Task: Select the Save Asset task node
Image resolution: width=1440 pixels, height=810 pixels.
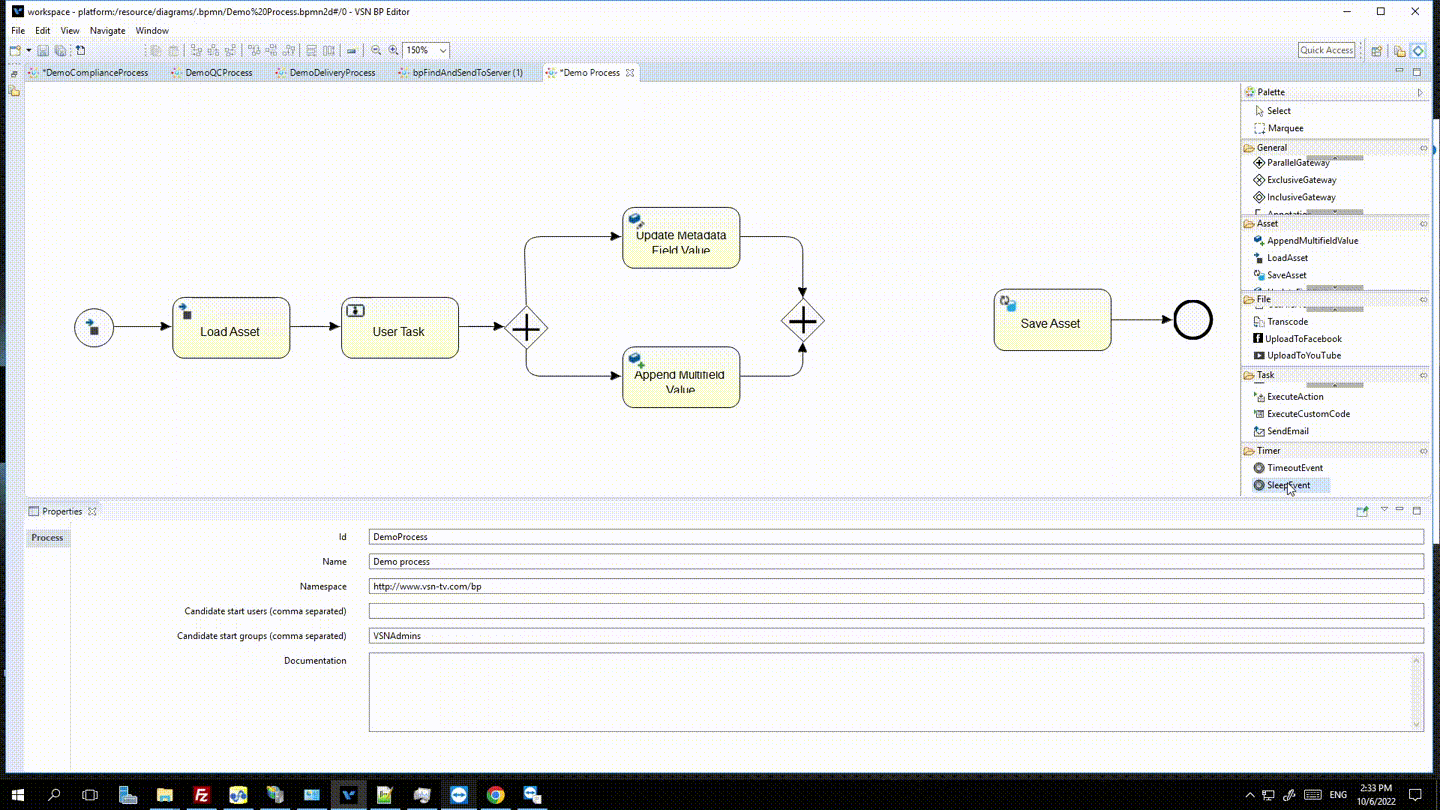Action: [1052, 320]
